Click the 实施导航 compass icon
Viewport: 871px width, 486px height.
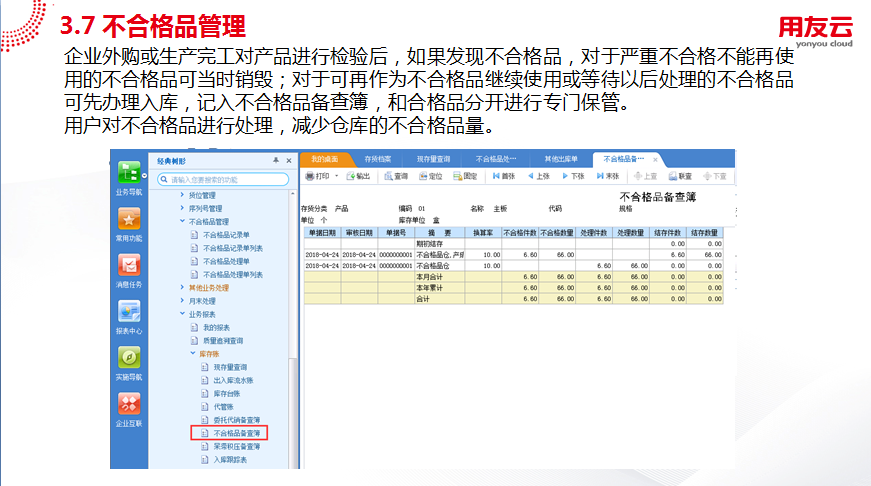(x=128, y=358)
